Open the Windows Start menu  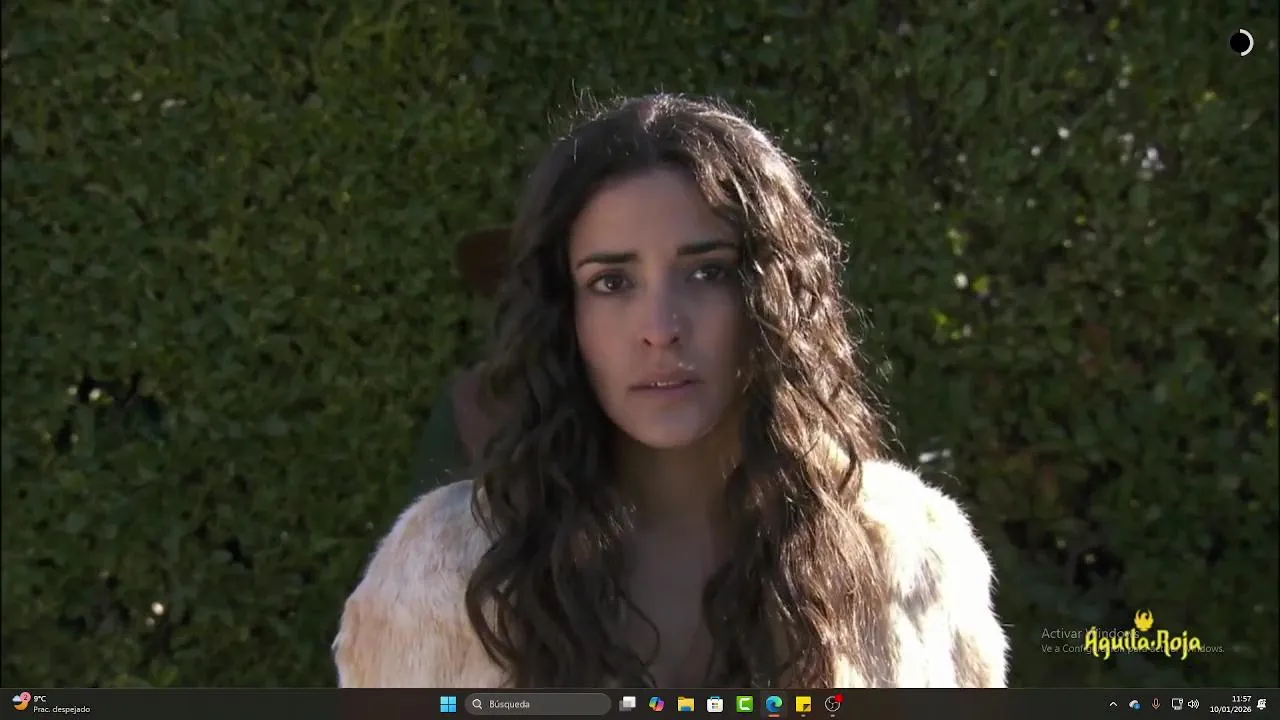[448, 704]
